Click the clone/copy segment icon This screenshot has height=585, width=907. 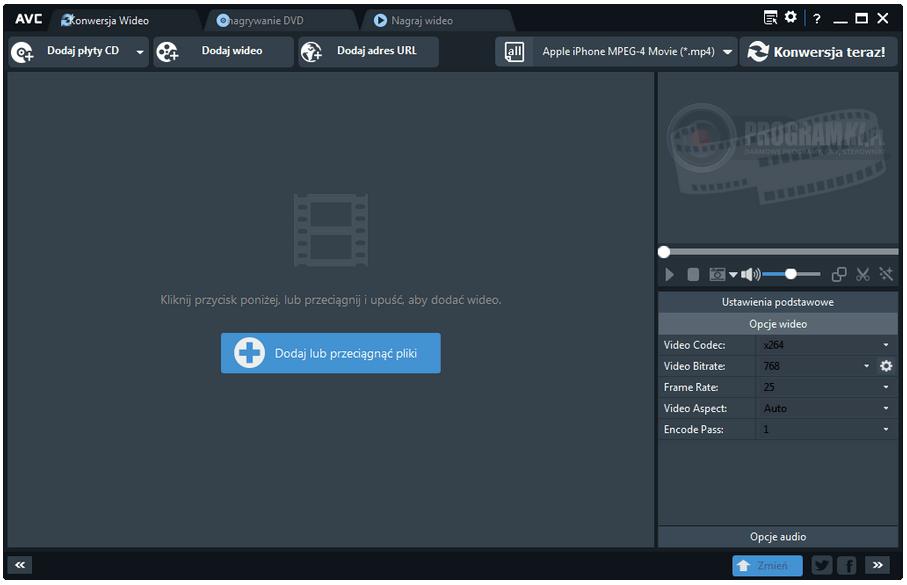839,274
